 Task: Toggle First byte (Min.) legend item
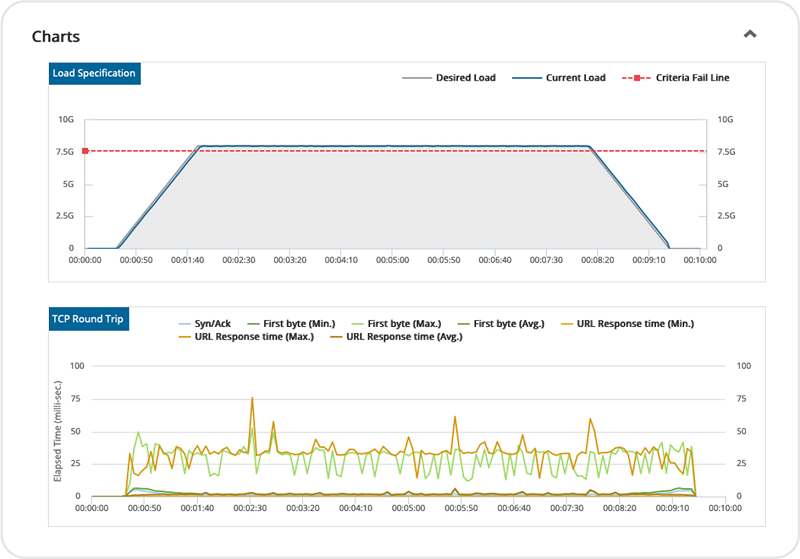[x=291, y=324]
